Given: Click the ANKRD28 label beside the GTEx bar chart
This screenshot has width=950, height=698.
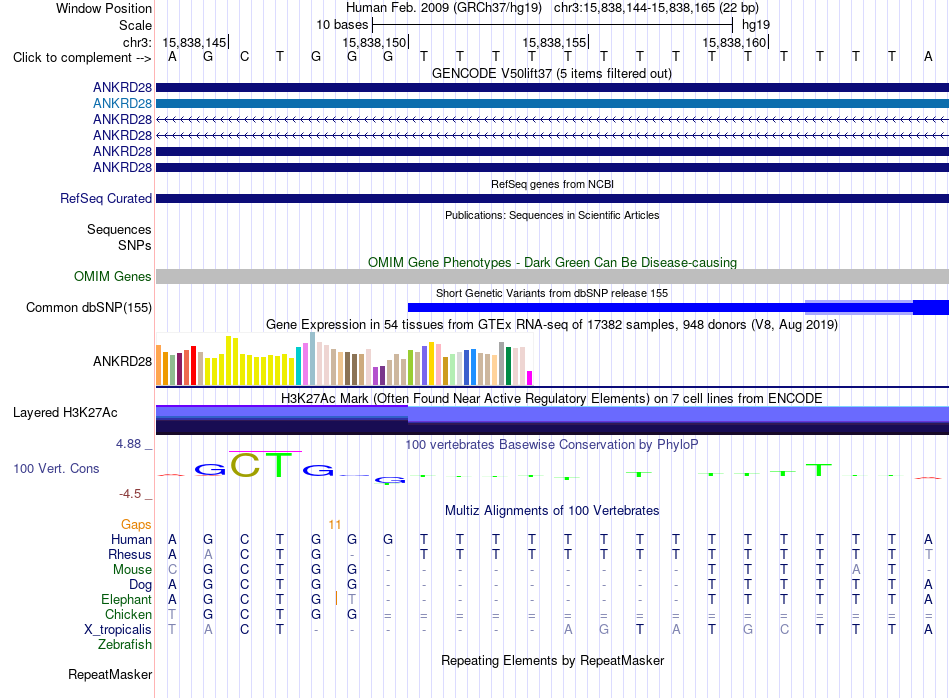Looking at the screenshot, I should tap(122, 361).
